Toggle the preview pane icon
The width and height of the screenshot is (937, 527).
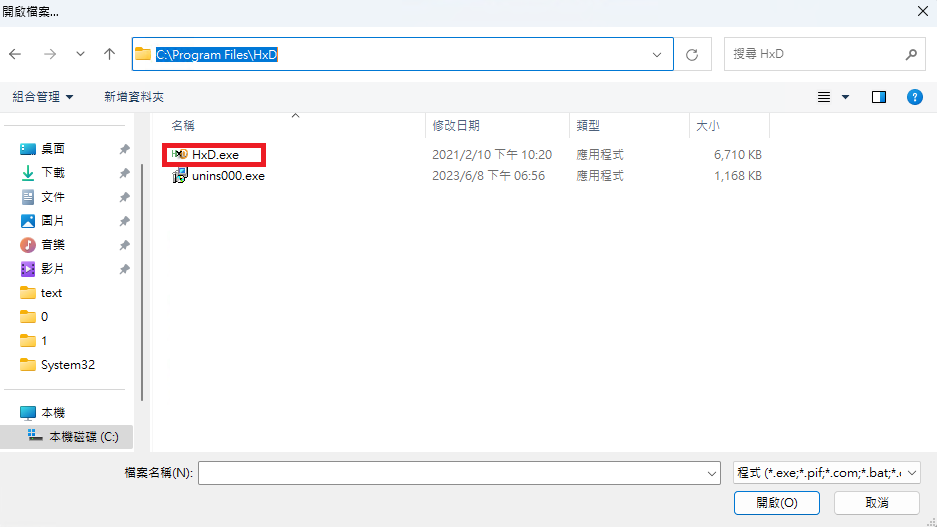pyautogui.click(x=878, y=97)
